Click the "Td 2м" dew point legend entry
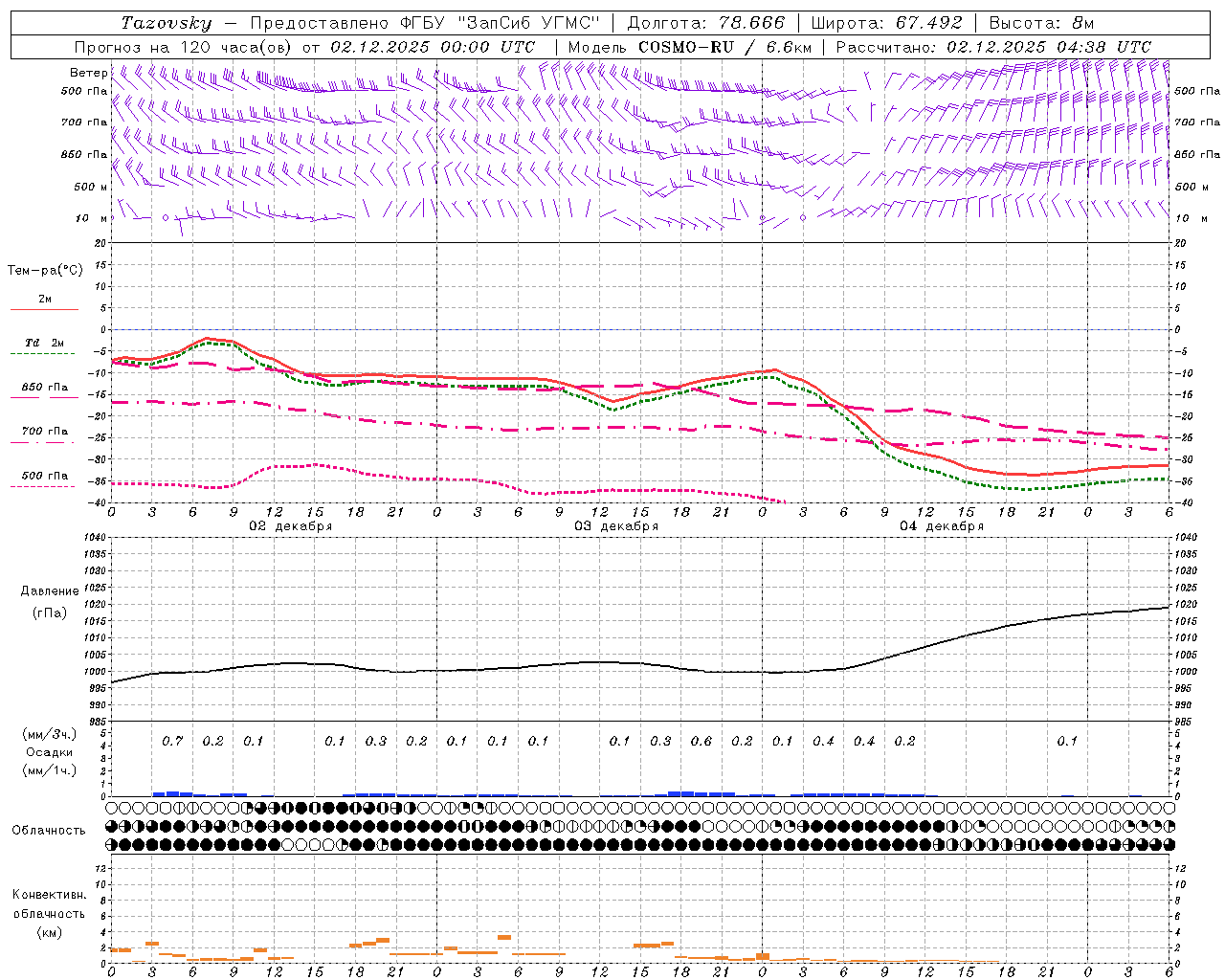The image size is (1225, 980). pyautogui.click(x=44, y=343)
